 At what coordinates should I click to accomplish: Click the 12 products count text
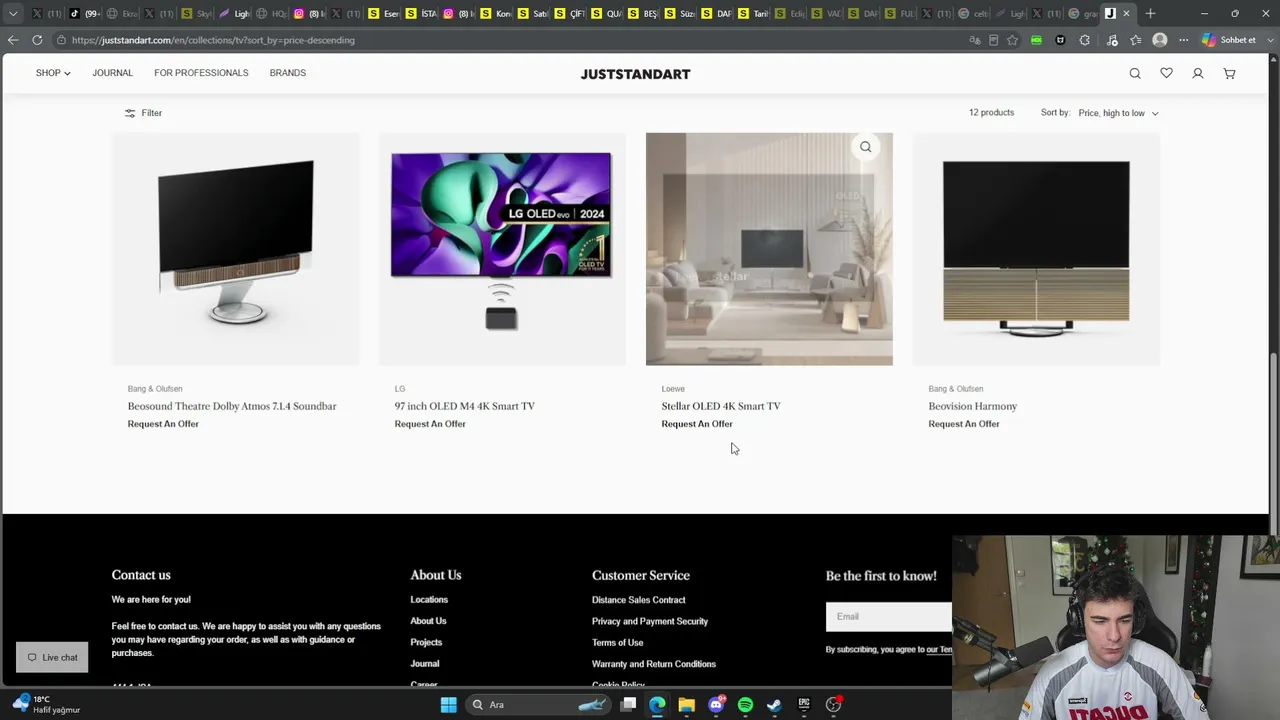tap(991, 113)
